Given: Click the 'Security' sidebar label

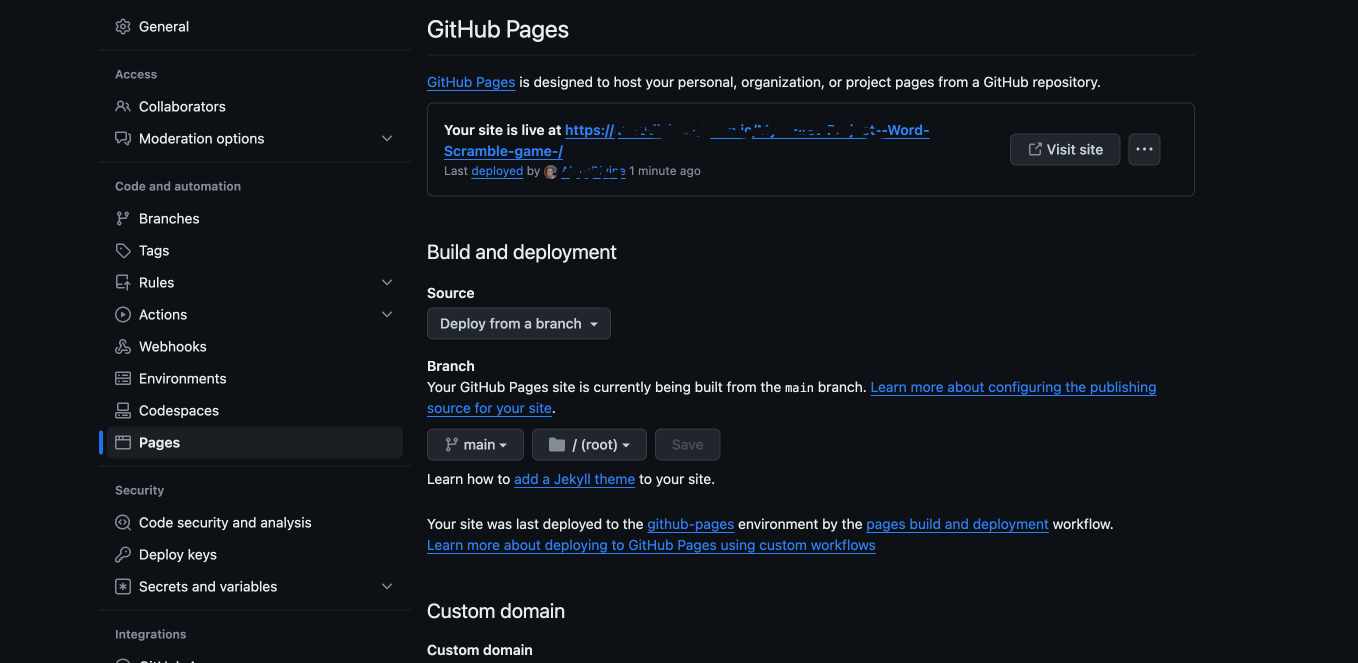Looking at the screenshot, I should coord(139,491).
